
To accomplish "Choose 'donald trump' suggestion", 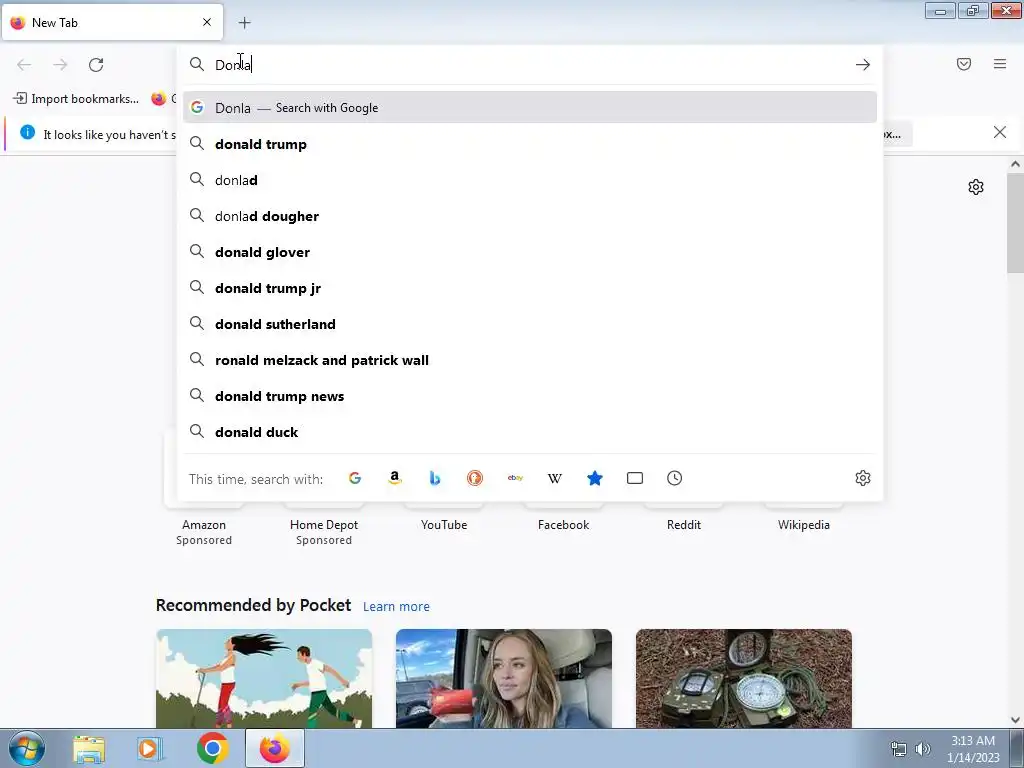I will click(x=530, y=144).
